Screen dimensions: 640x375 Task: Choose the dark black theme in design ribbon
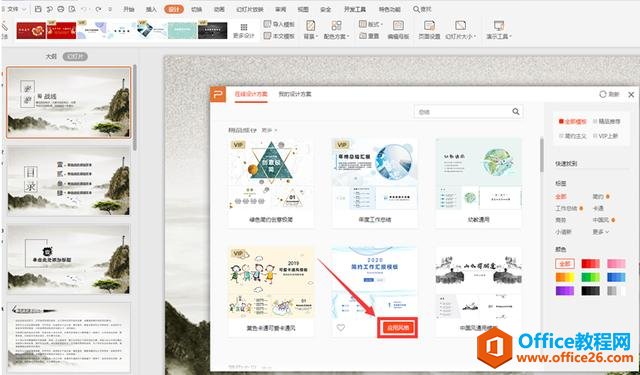point(213,31)
